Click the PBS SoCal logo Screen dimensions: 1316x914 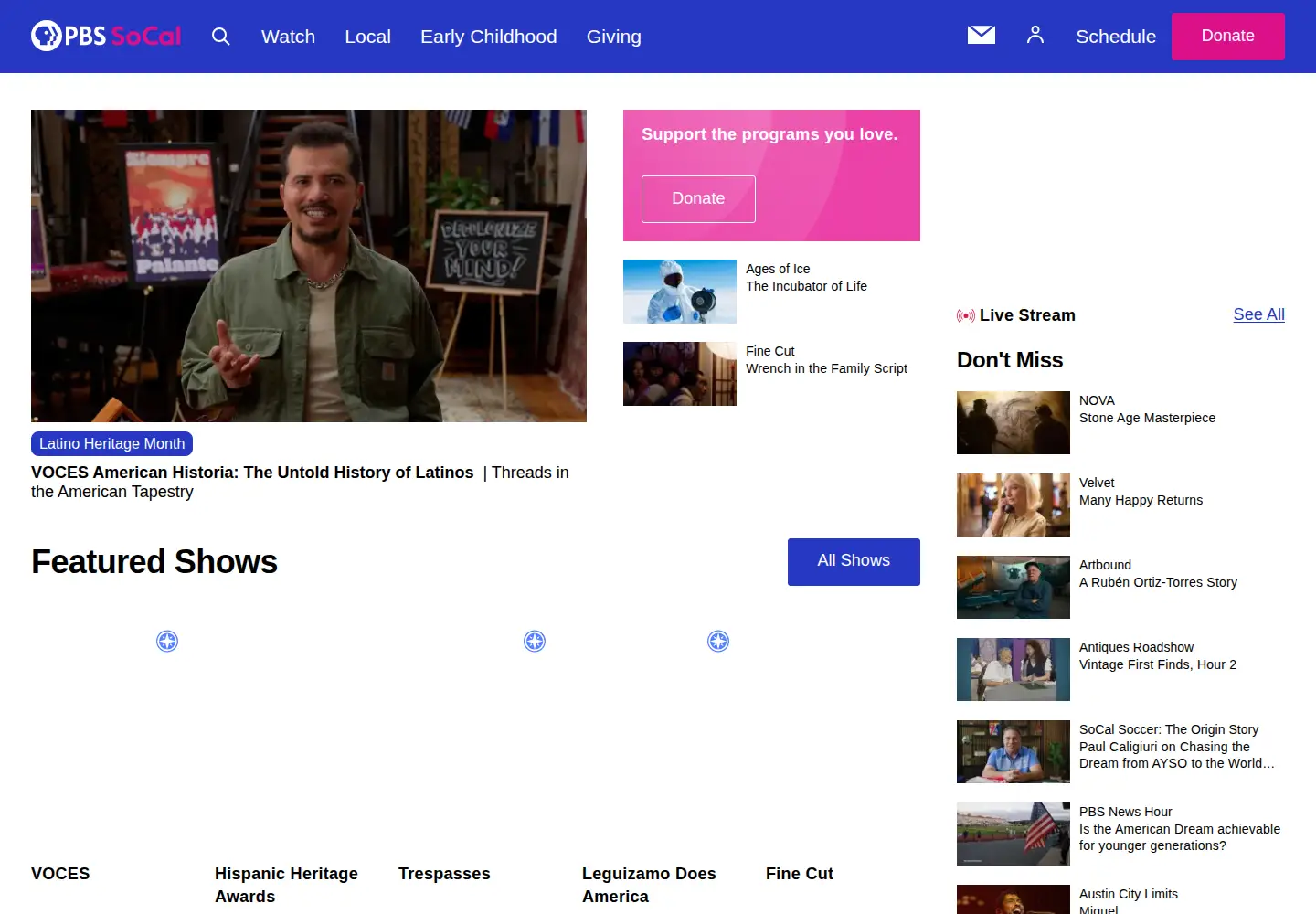[106, 36]
